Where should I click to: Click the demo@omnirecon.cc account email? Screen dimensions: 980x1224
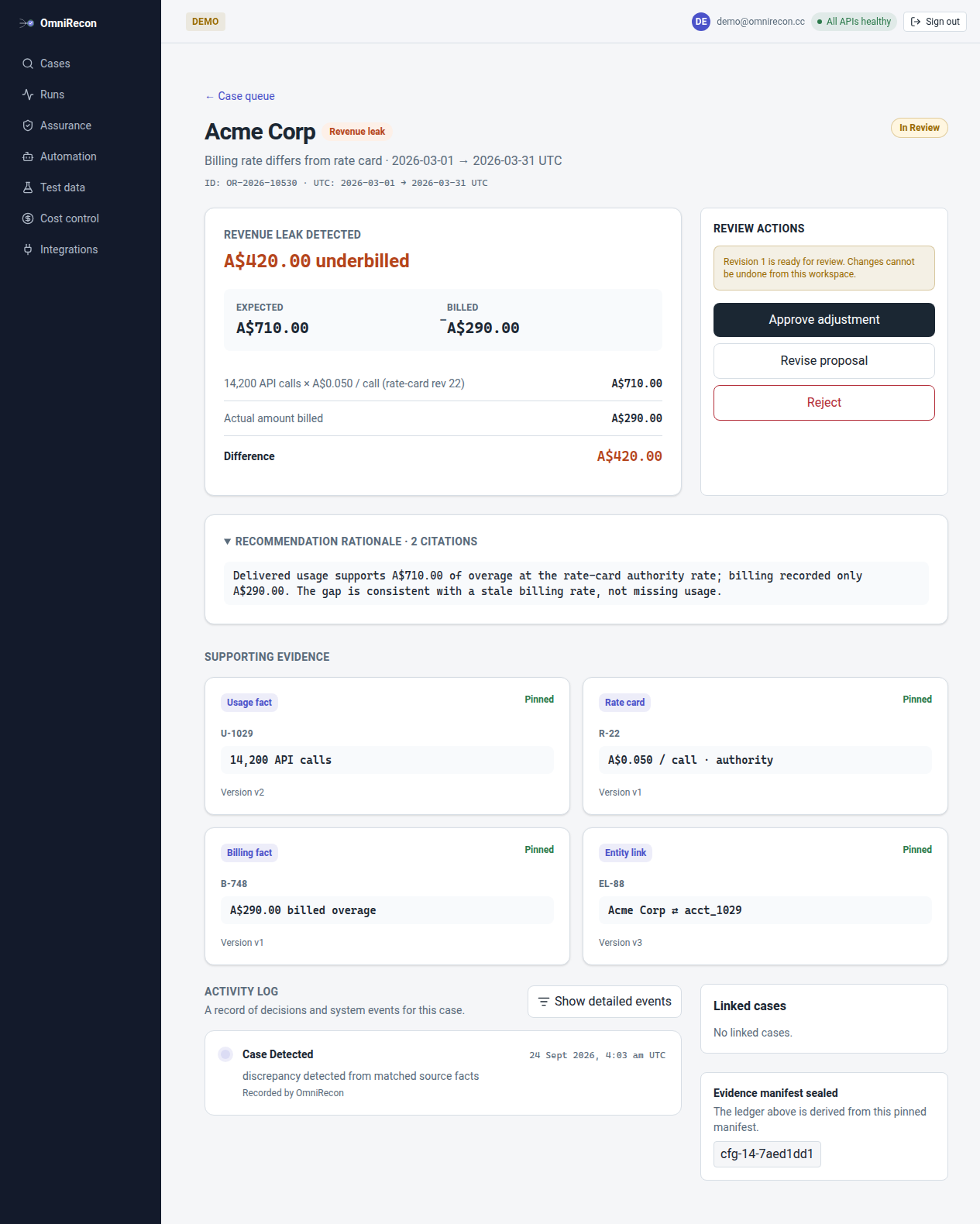coord(761,22)
